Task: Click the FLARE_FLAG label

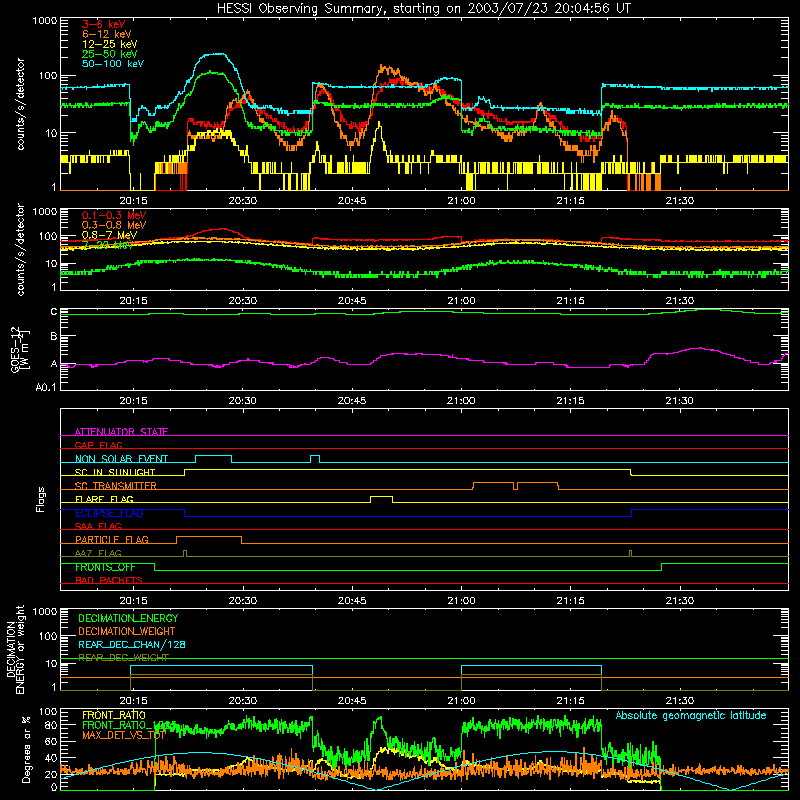Action: 104,499
